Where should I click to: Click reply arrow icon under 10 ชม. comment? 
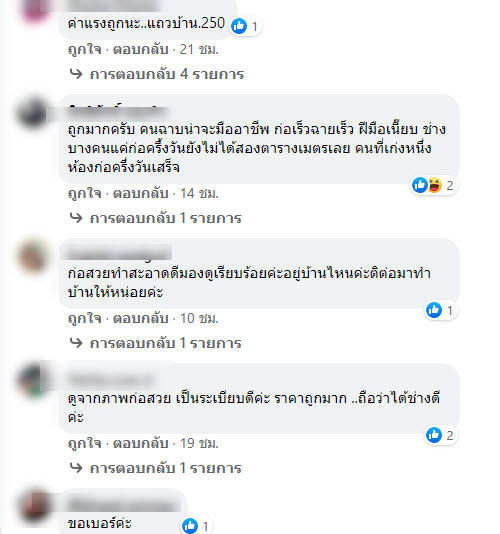click(x=76, y=343)
